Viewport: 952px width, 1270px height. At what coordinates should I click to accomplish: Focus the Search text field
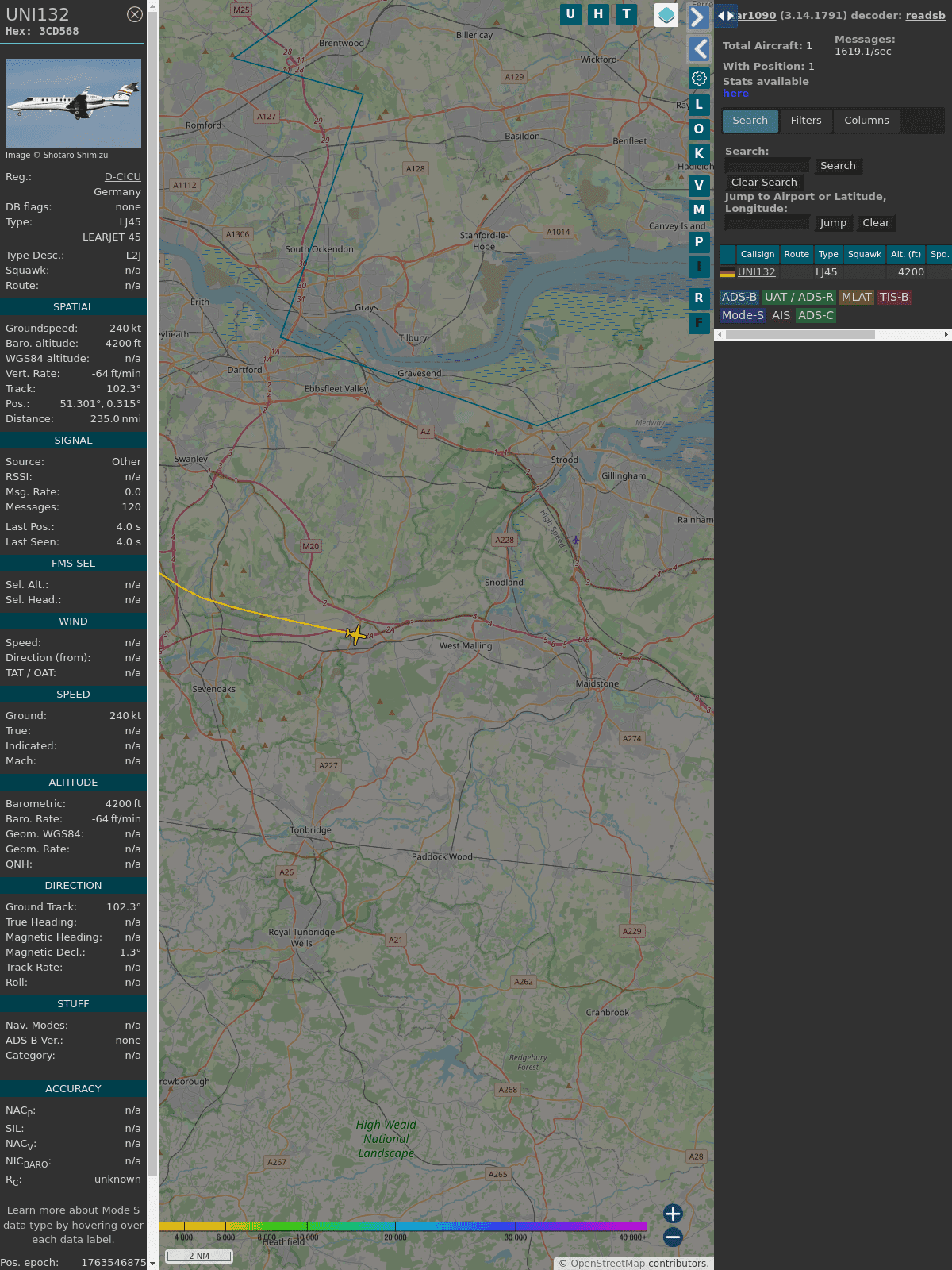coord(767,165)
